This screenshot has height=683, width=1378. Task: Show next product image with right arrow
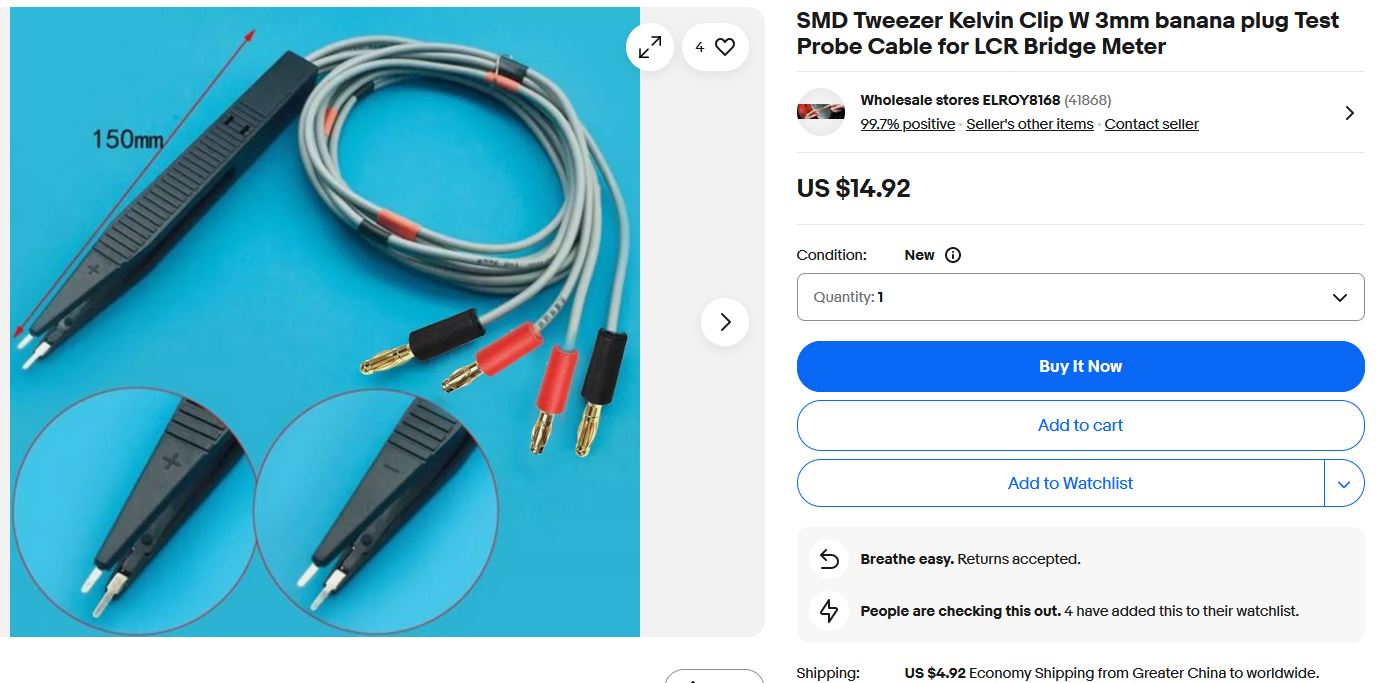tap(725, 322)
